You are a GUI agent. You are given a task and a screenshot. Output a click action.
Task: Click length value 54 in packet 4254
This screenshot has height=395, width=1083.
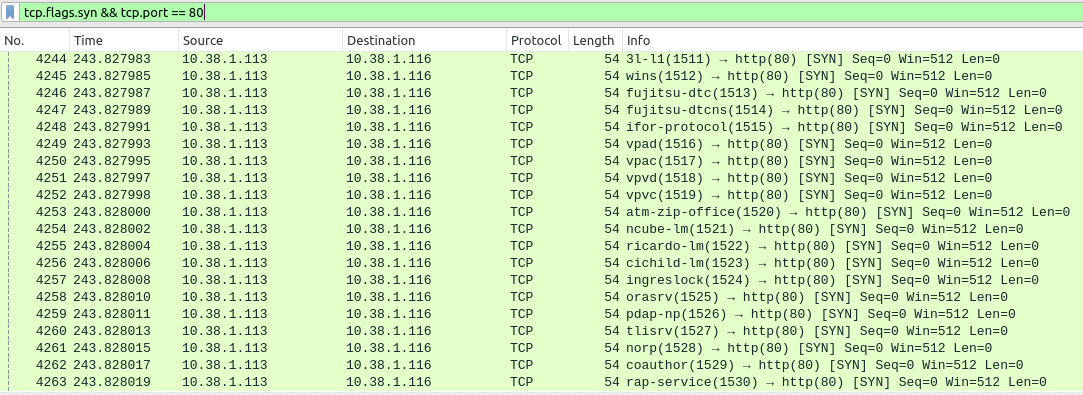[611, 229]
